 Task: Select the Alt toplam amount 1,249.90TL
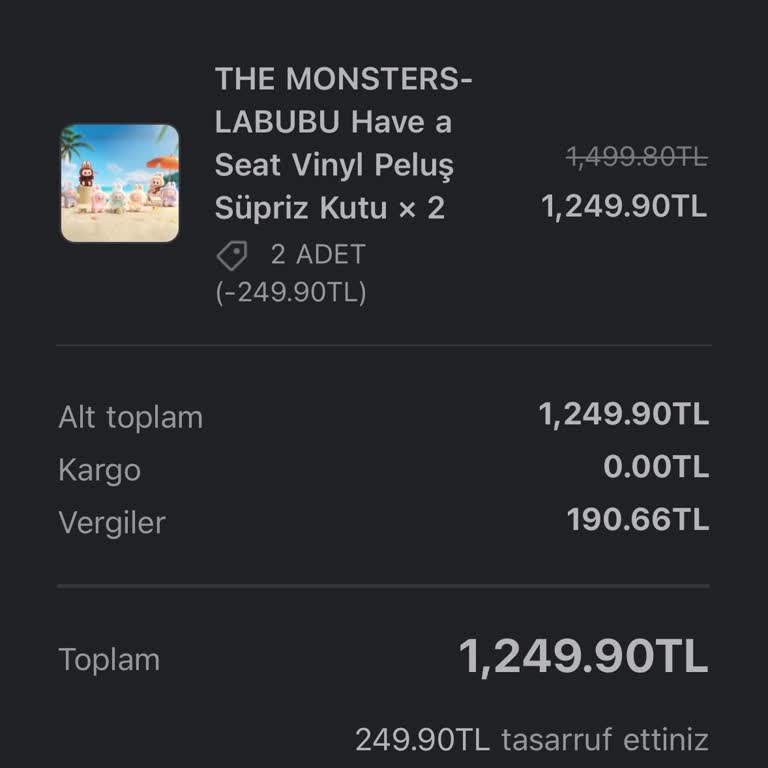coord(624,415)
